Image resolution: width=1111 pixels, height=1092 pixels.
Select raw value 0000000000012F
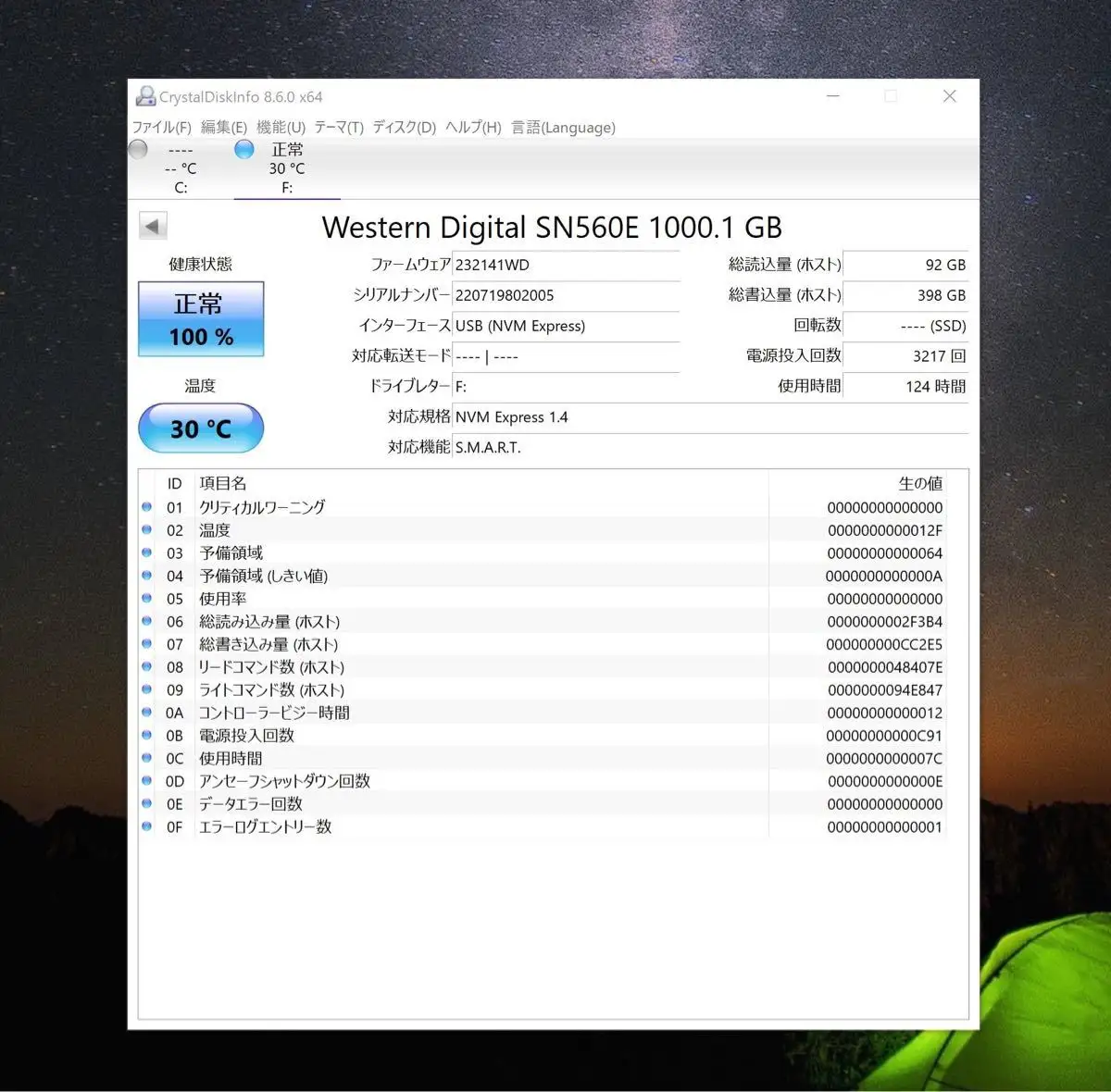pyautogui.click(x=885, y=530)
